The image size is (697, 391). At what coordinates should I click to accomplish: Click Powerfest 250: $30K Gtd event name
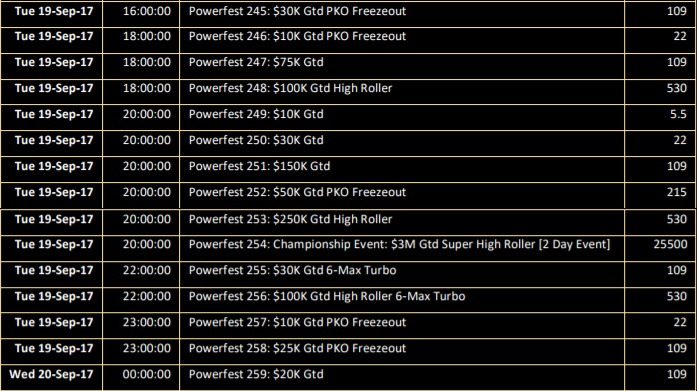coord(256,140)
